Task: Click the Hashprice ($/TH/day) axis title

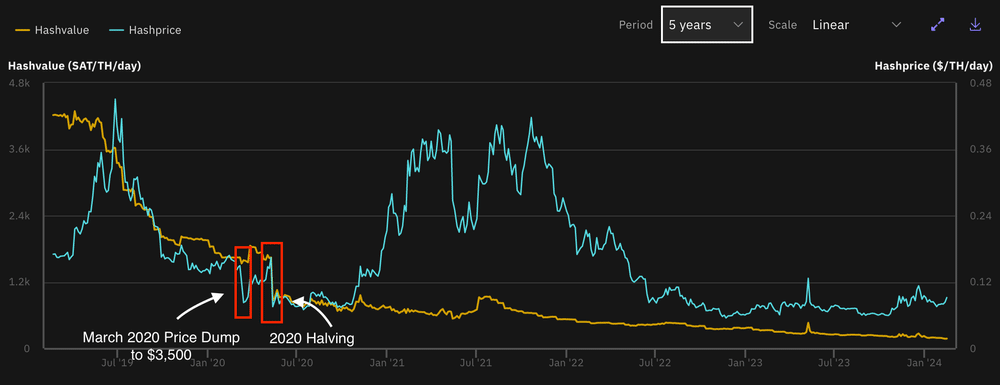Action: click(934, 66)
